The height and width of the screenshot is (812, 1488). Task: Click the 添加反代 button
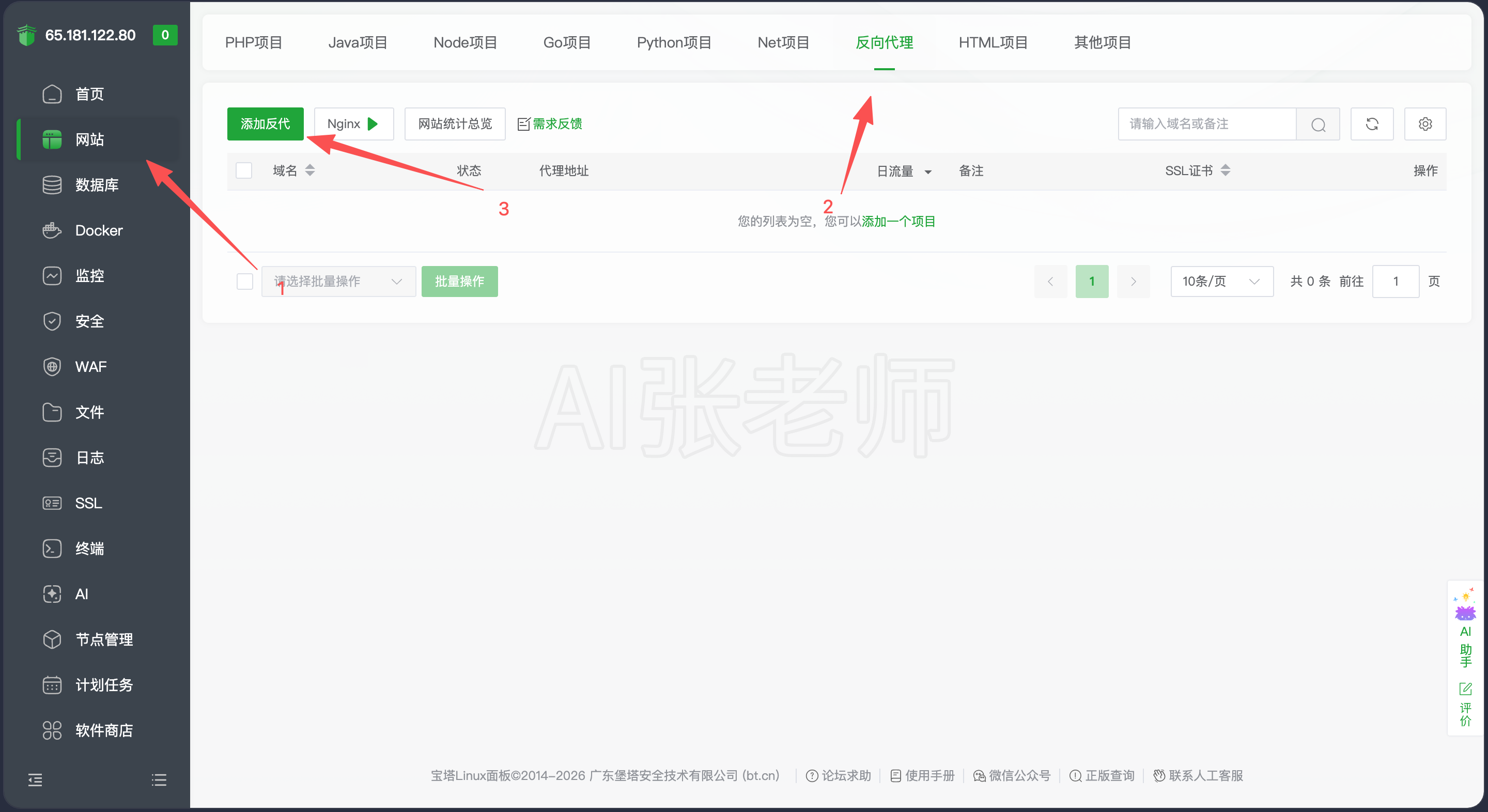(265, 124)
